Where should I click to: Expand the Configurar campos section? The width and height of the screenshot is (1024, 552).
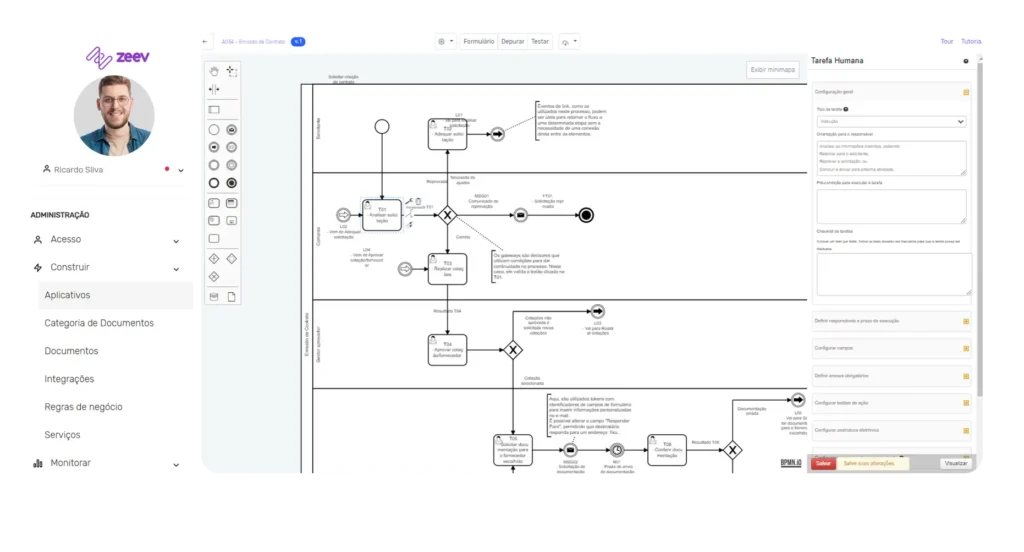coord(965,348)
